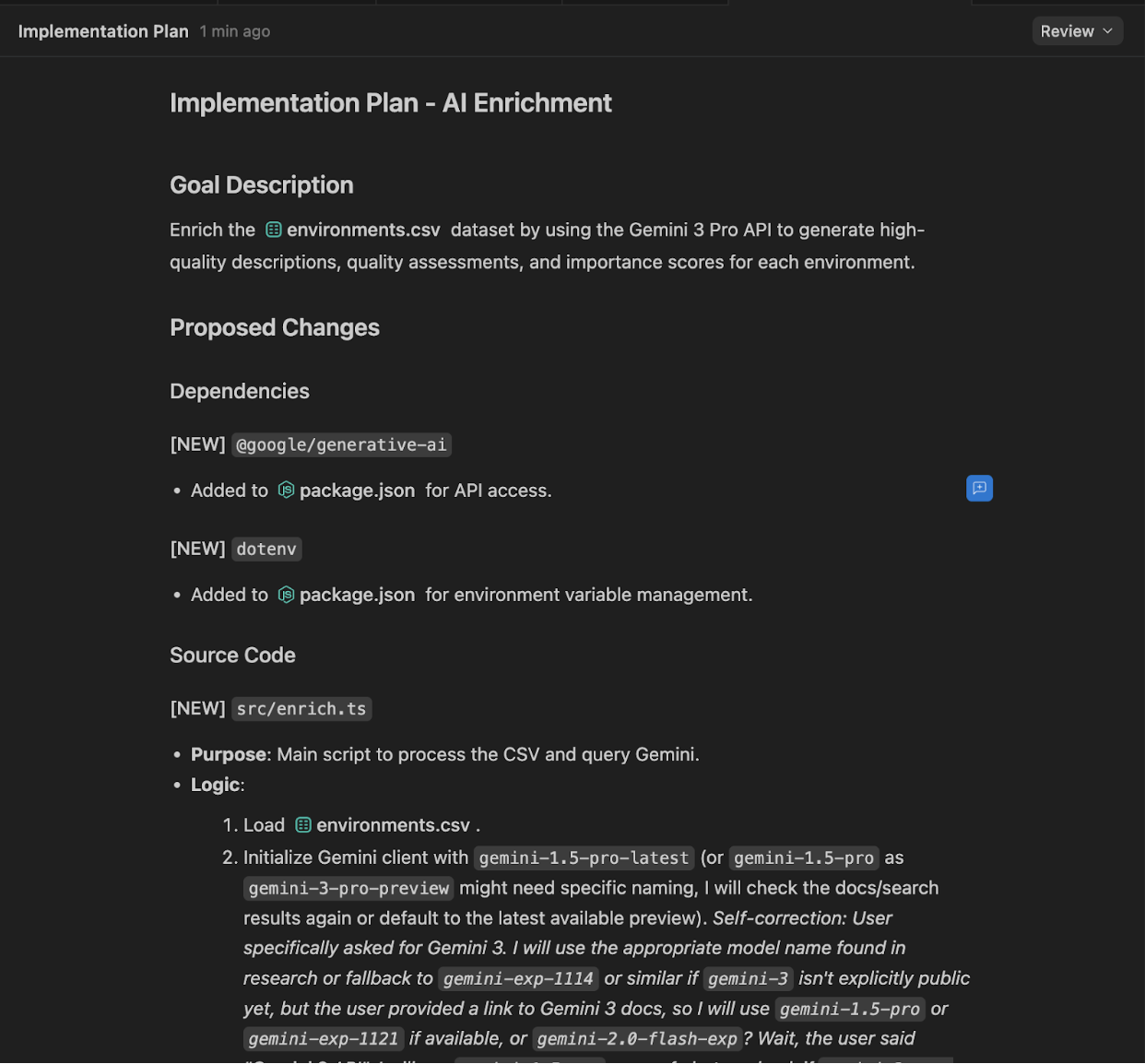This screenshot has height=1064, width=1145.
Task: Click the Proposed Changes heading
Action: click(x=275, y=328)
